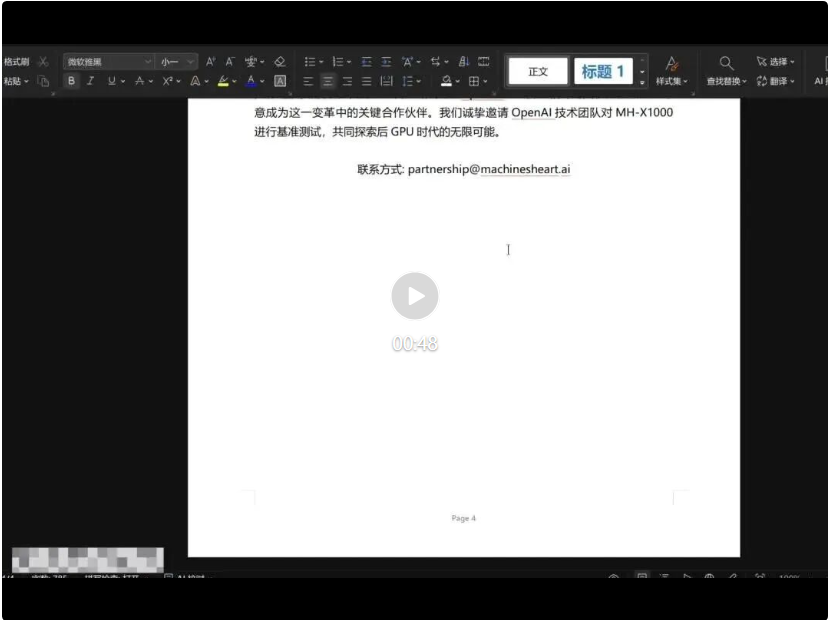Image resolution: width=830 pixels, height=620 pixels.
Task: Click the numbered list icon
Action: [337, 61]
